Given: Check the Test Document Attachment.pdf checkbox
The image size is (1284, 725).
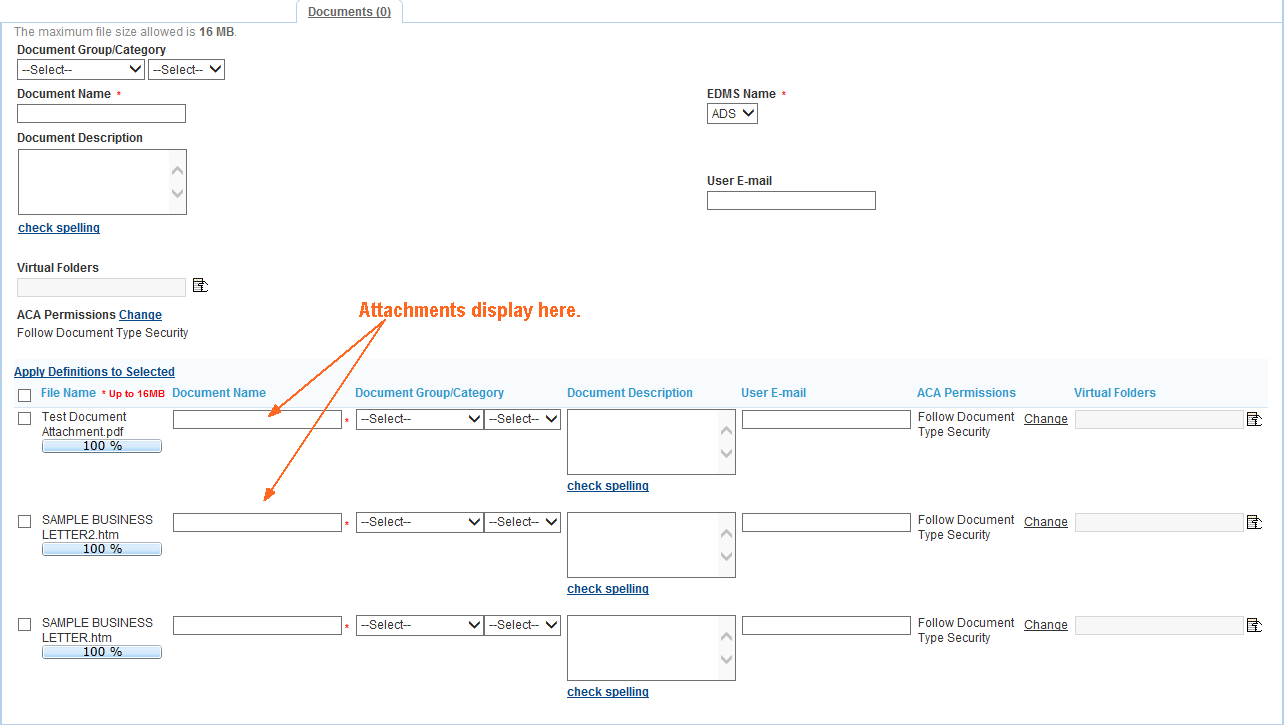Looking at the screenshot, I should point(25,419).
